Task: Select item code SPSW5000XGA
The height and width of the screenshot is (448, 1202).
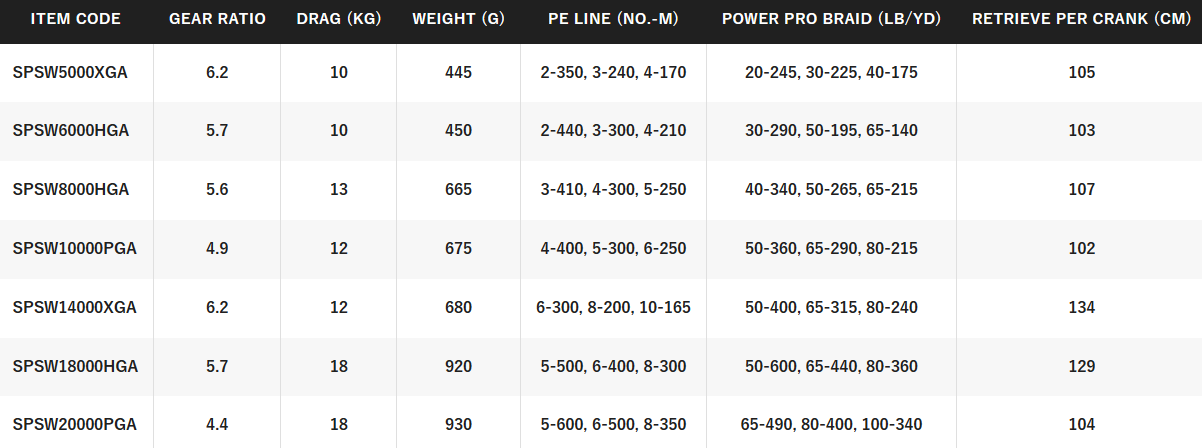Action: point(70,72)
